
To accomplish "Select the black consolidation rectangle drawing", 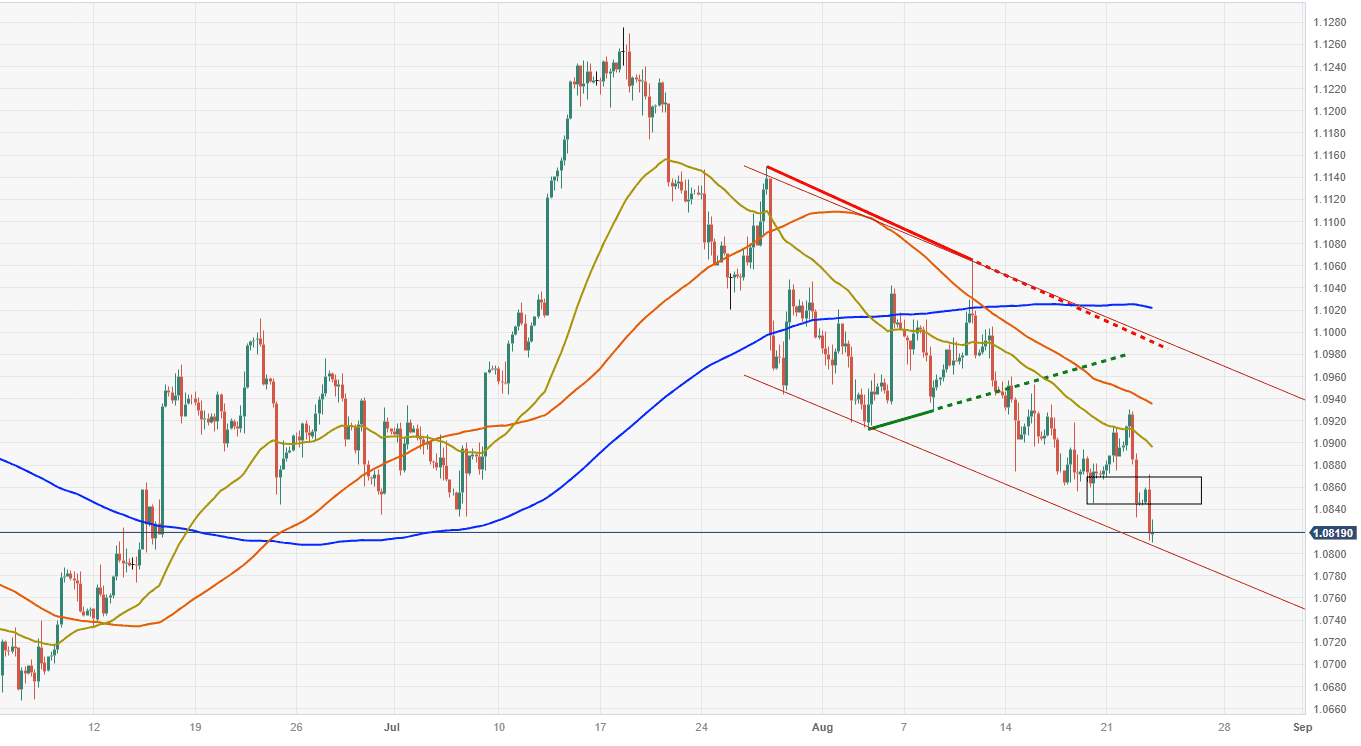I will click(1143, 490).
